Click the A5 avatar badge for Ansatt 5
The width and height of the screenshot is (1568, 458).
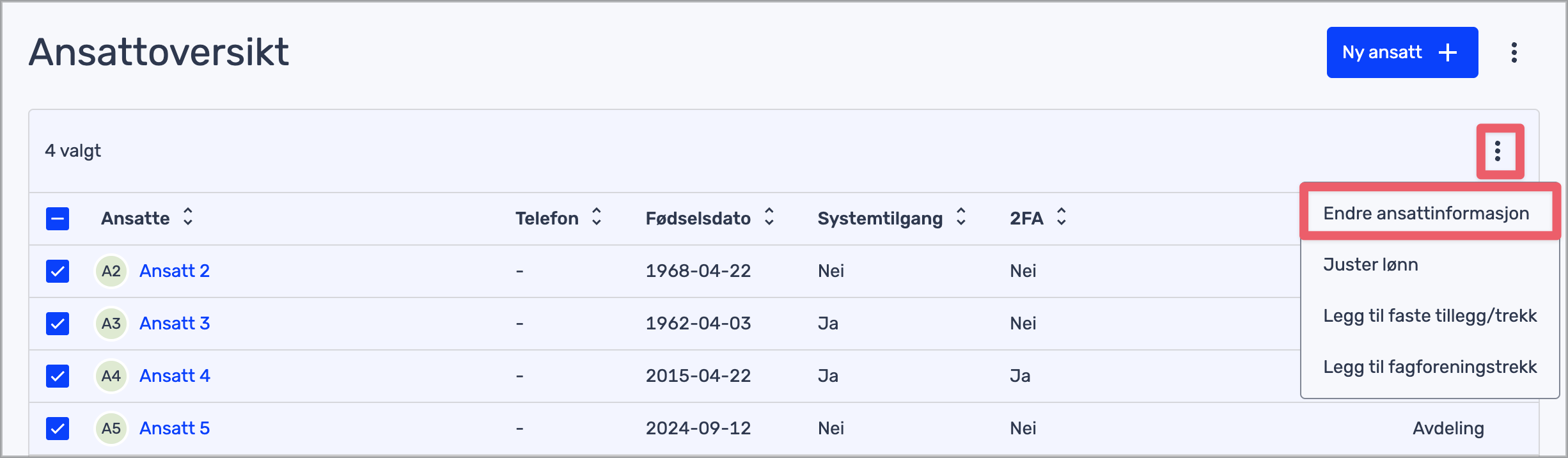coord(111,428)
